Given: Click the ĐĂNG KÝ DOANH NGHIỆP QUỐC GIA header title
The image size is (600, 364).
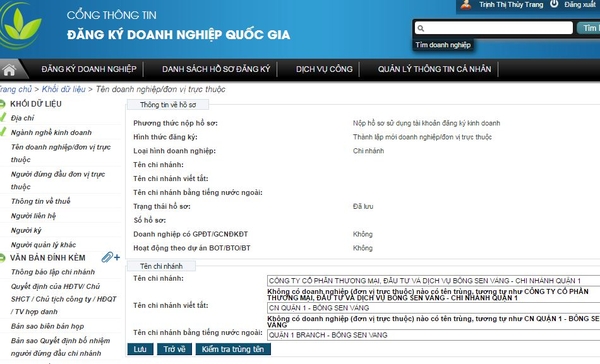Looking at the screenshot, I should tap(178, 35).
